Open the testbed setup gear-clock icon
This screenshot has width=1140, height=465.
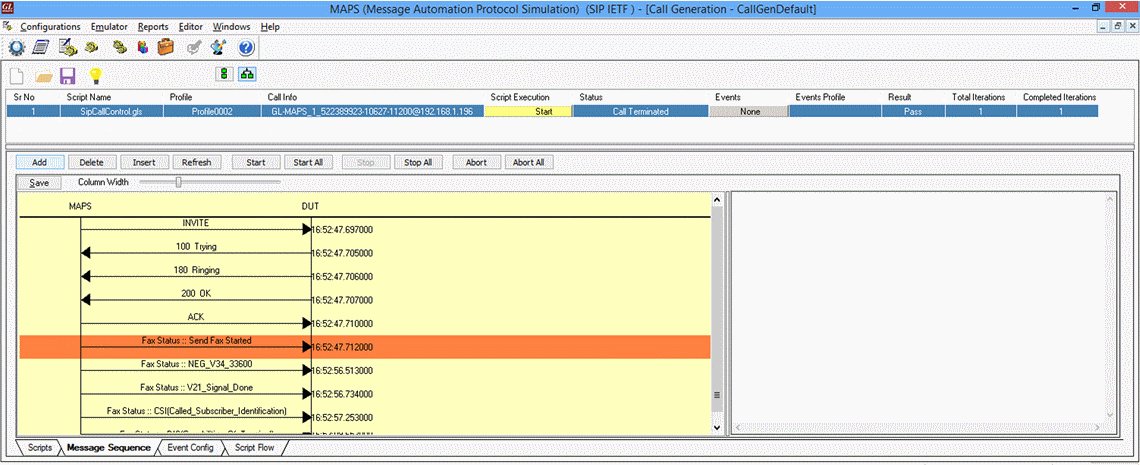(17, 48)
